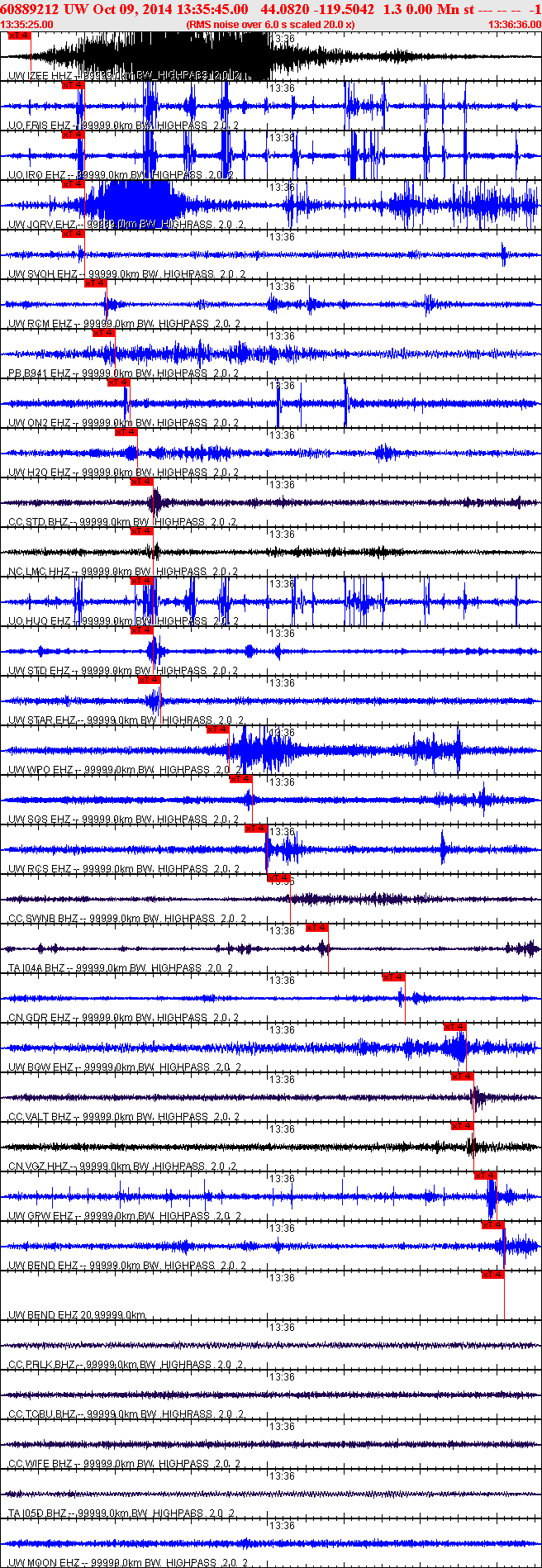Select the UO FRIS EHZ station label
Viewport: 542px width, 1568px height.
[123, 126]
